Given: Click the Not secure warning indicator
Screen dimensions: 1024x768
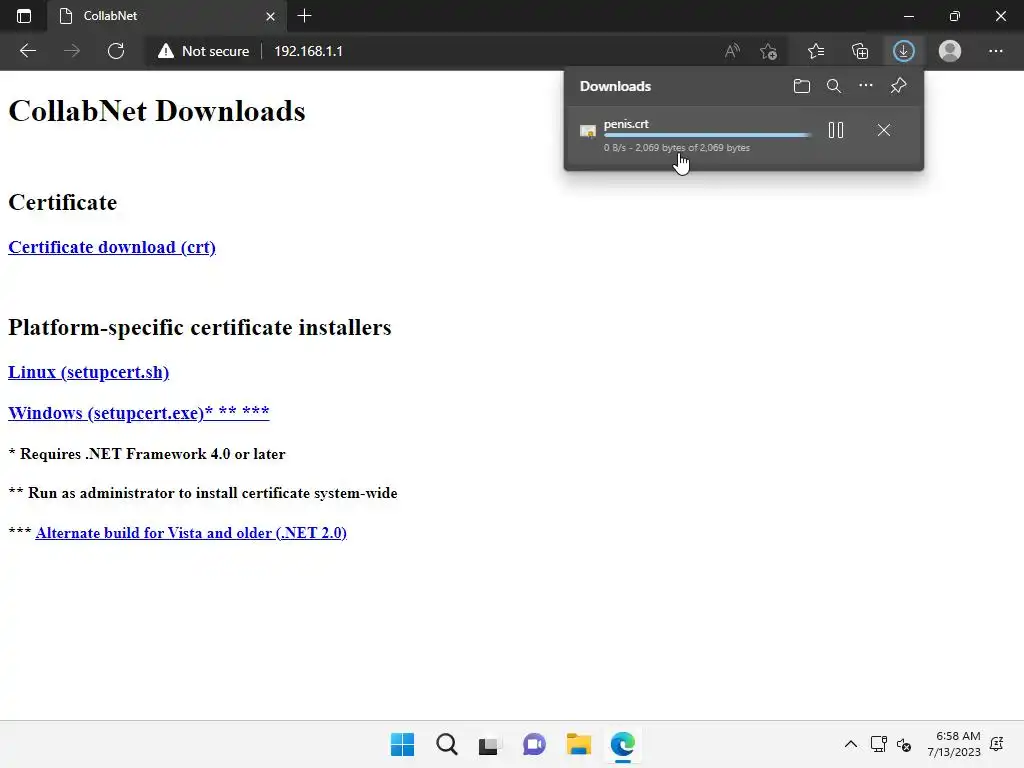Looking at the screenshot, I should point(203,51).
